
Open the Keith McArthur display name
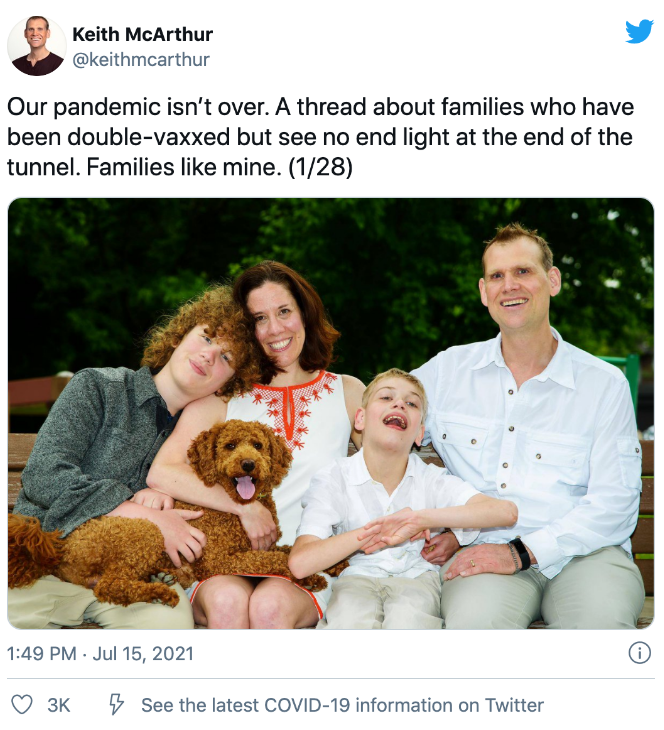click(142, 34)
